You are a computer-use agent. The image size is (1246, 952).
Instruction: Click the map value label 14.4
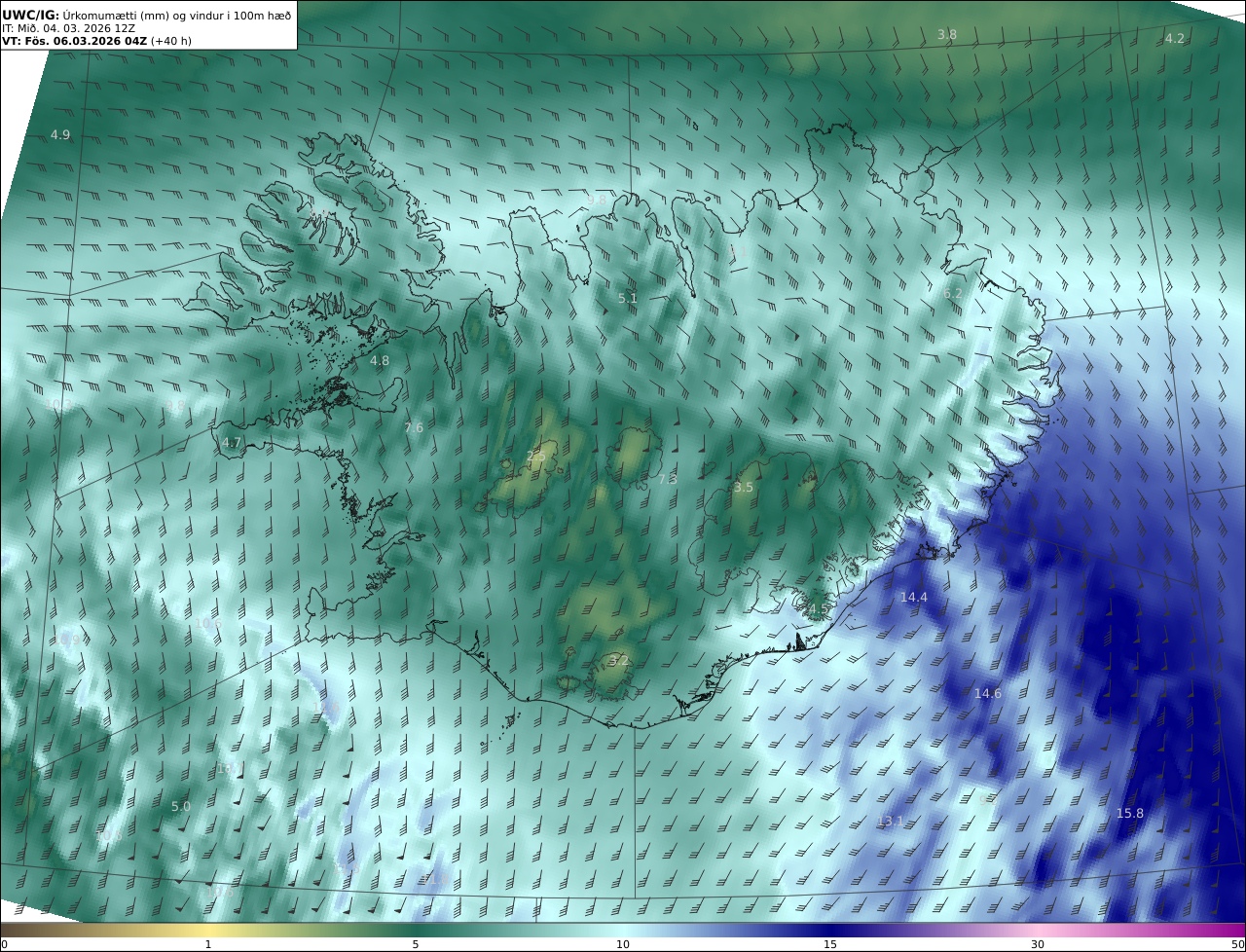(x=914, y=598)
